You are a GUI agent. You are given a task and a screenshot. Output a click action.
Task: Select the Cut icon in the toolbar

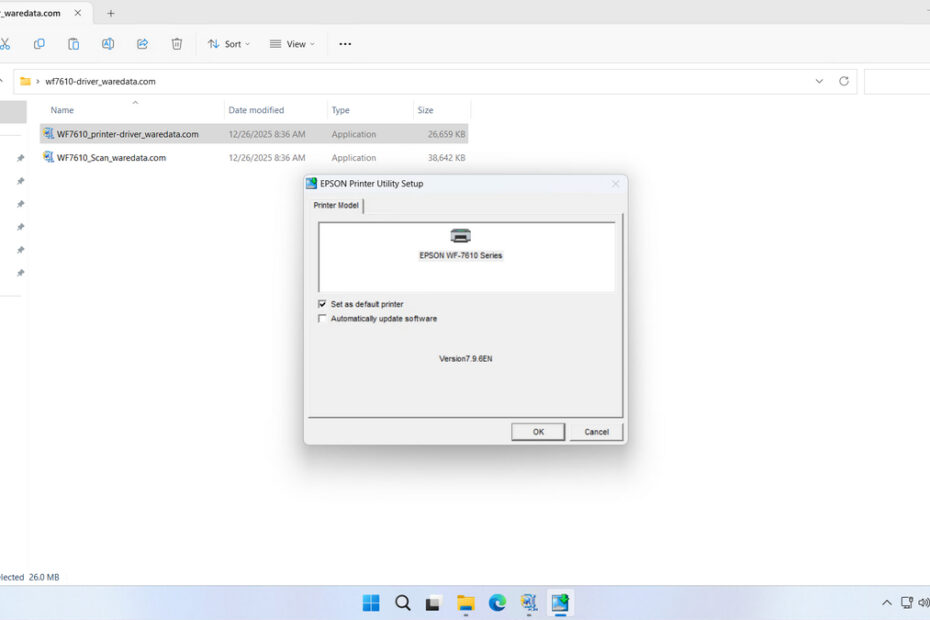8,44
